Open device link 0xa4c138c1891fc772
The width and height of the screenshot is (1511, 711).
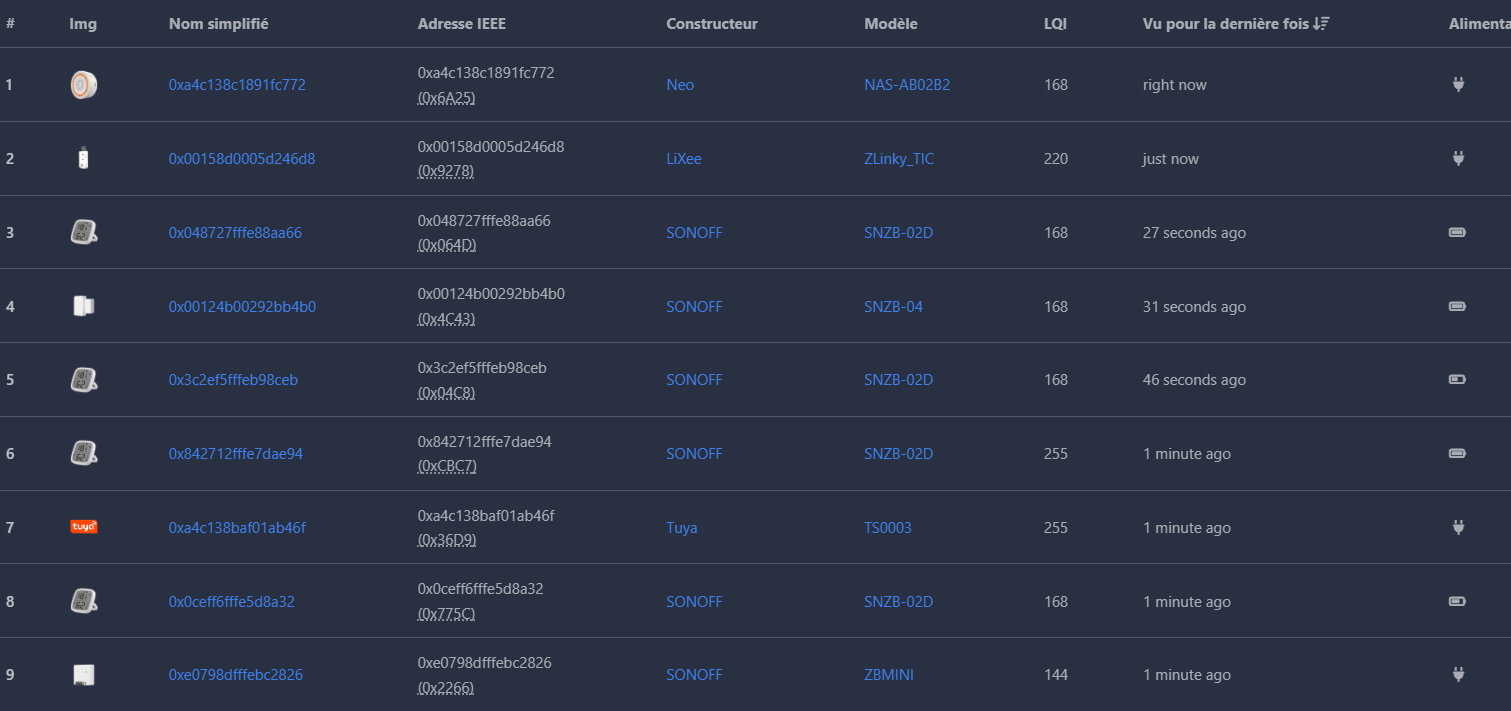[x=237, y=85]
